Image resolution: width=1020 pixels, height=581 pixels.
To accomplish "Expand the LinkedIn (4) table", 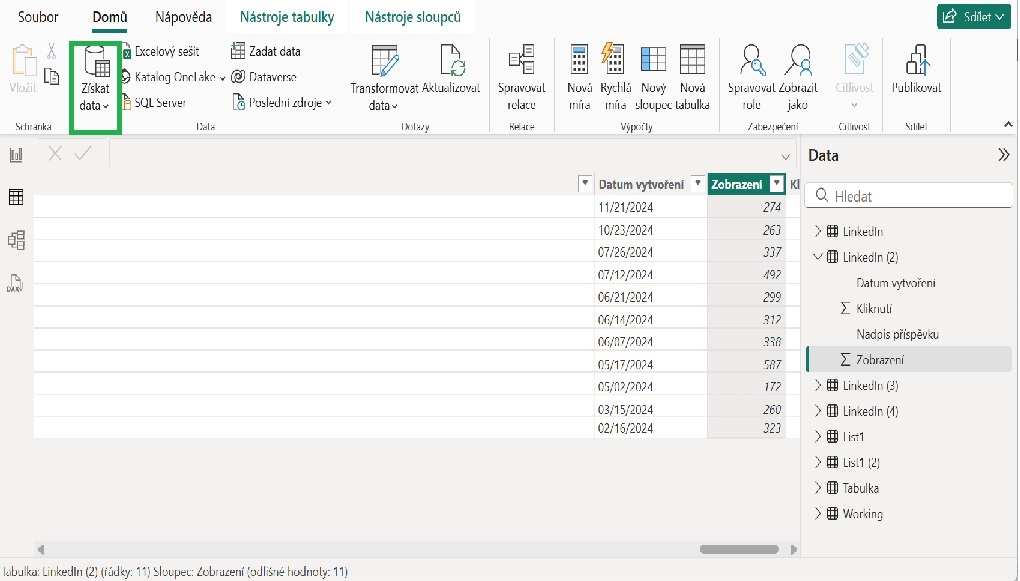I will pyautogui.click(x=818, y=411).
